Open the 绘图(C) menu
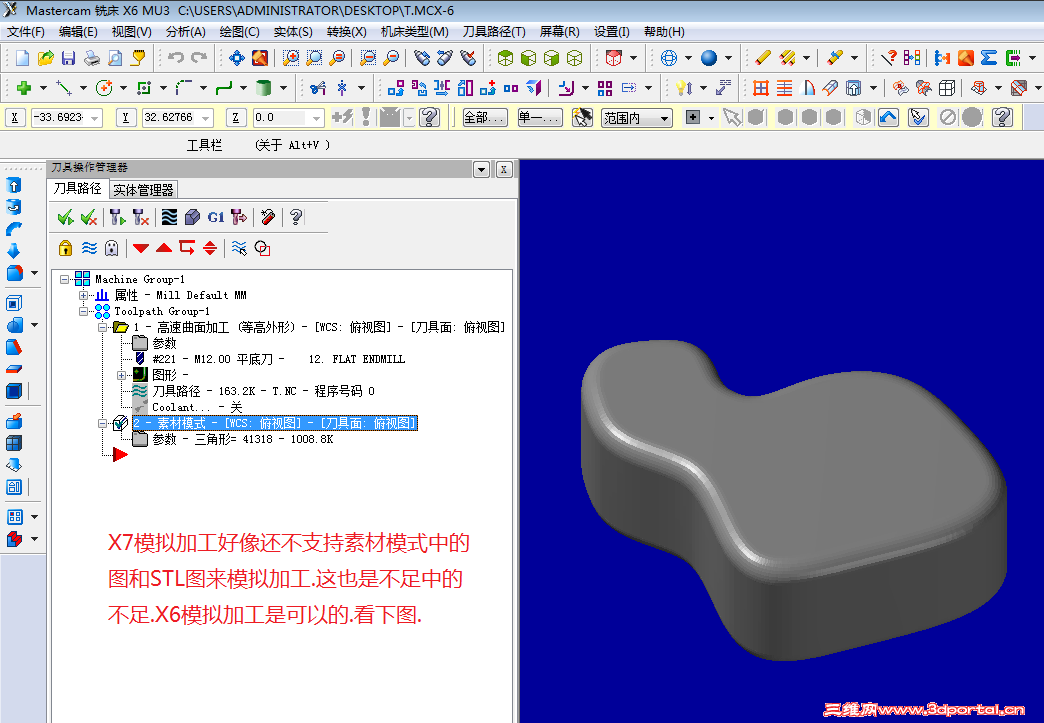1044x723 pixels. [x=239, y=32]
